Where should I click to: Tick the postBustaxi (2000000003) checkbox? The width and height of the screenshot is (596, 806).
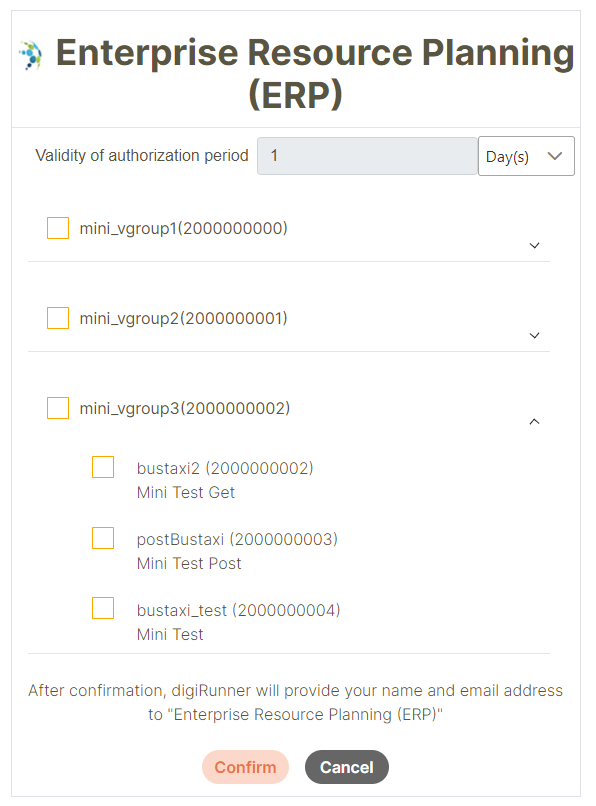click(x=103, y=538)
